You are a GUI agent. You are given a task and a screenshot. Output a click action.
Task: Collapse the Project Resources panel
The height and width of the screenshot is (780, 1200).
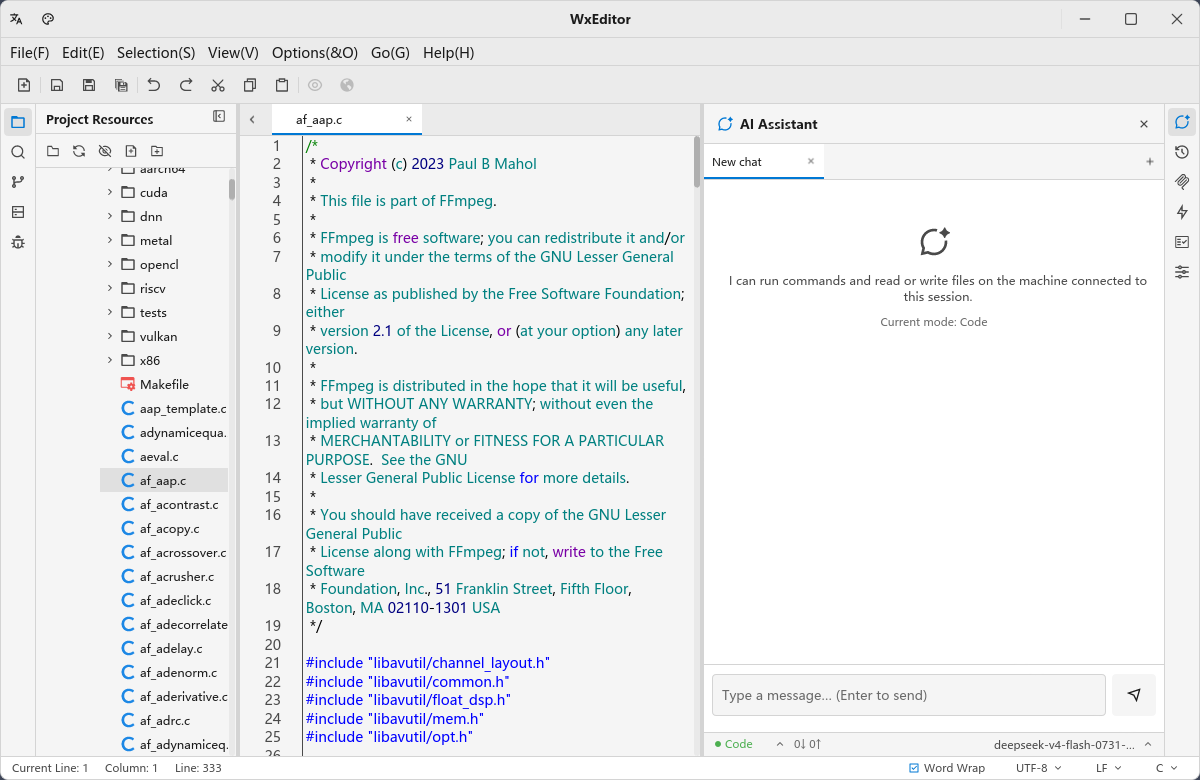(x=219, y=117)
